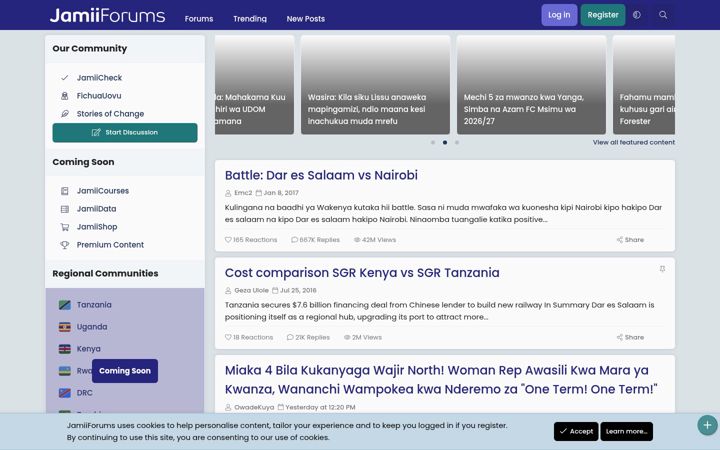The height and width of the screenshot is (450, 720).
Task: Open the Trending menu
Action: (250, 19)
